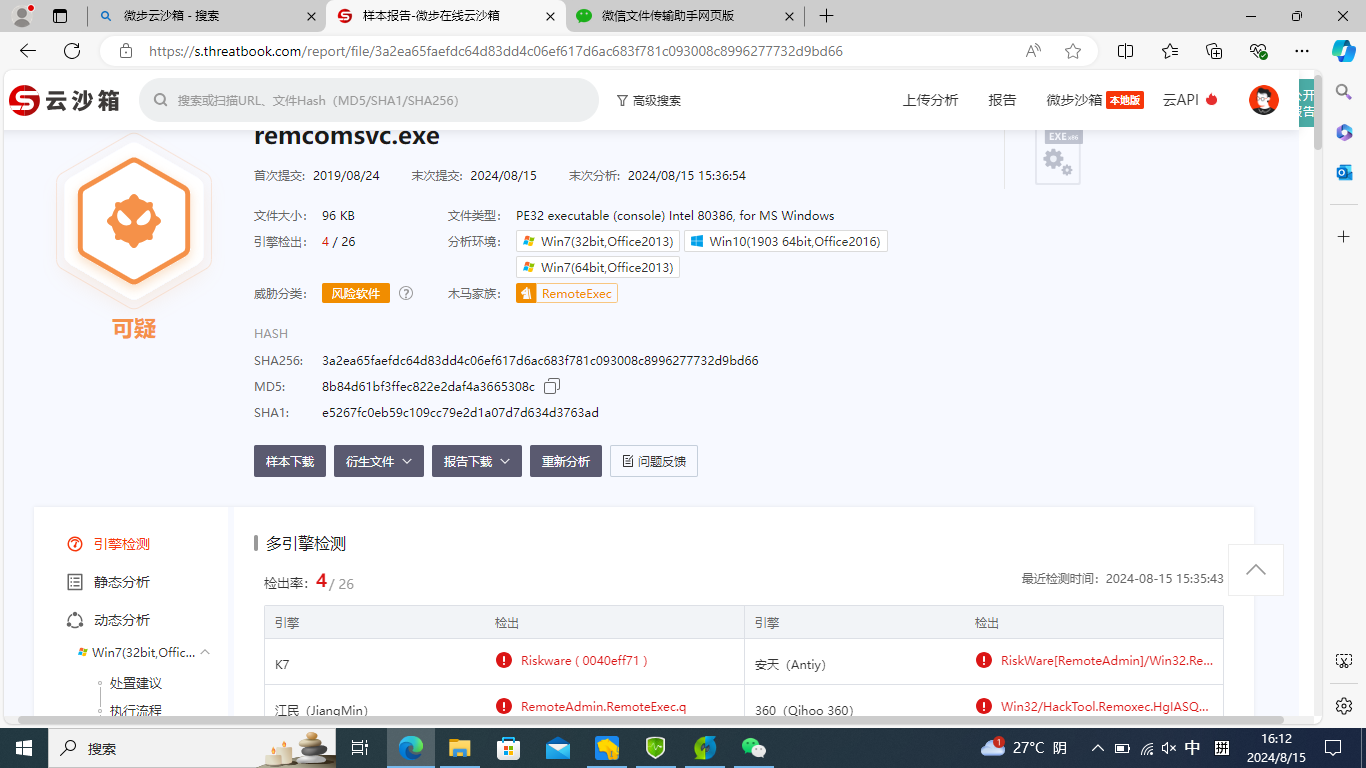1366x768 pixels.
Task: Open the tab actions menu icon
Action: click(x=60, y=16)
